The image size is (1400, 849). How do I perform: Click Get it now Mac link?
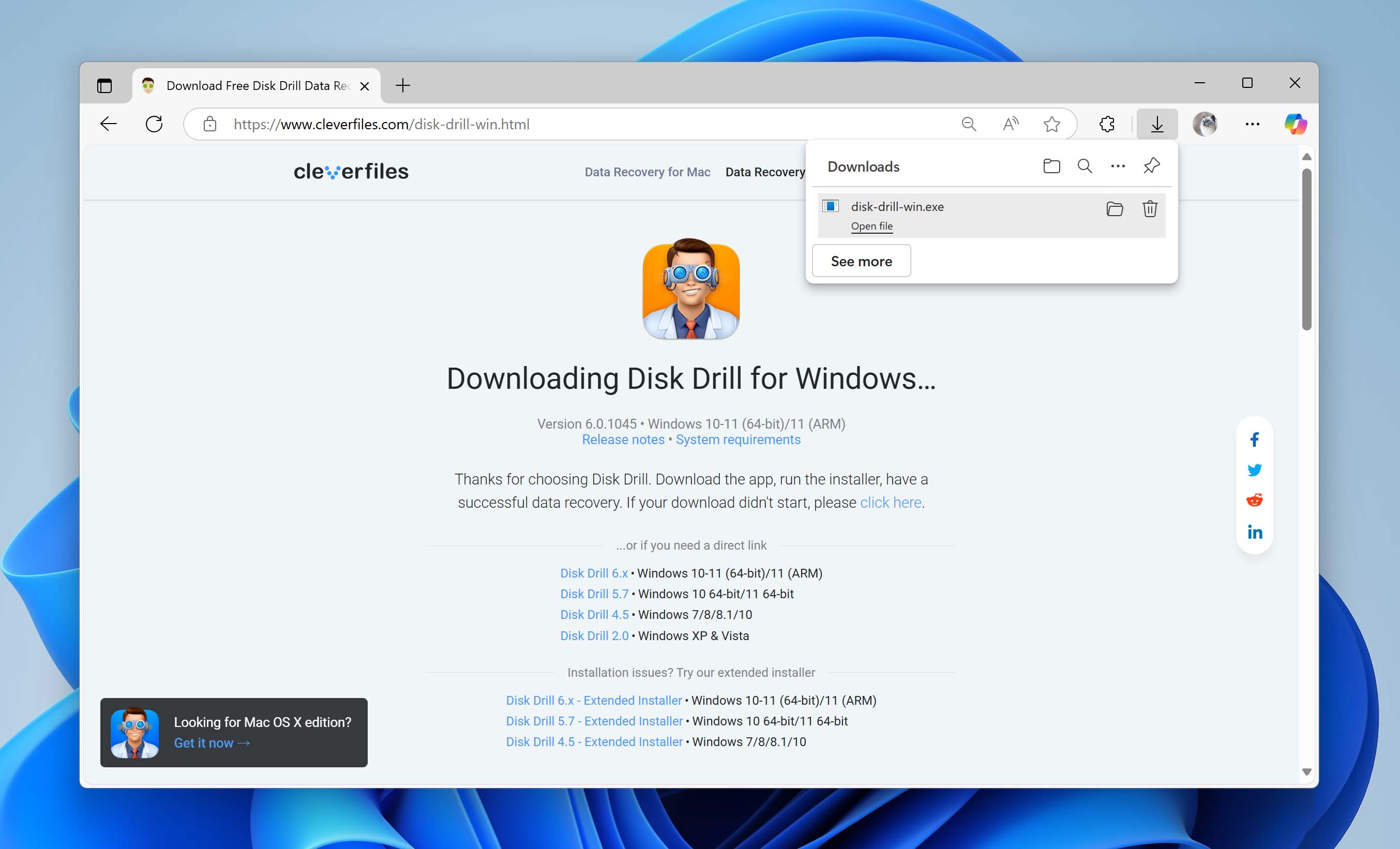212,743
